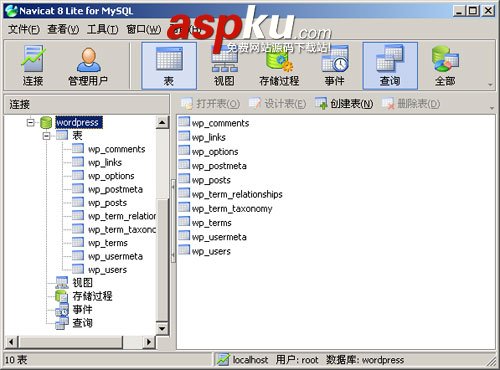Select wp_comments in the tree

point(117,149)
